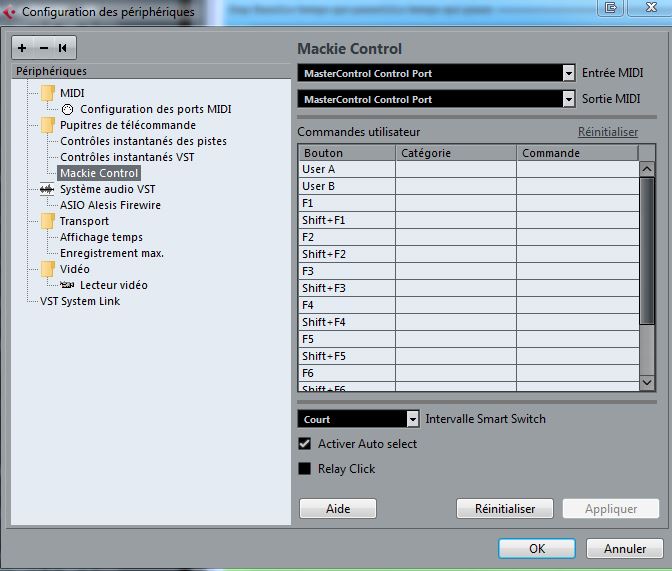Click the MIDI port configuration dial icon
This screenshot has height=571, width=672.
(x=67, y=110)
